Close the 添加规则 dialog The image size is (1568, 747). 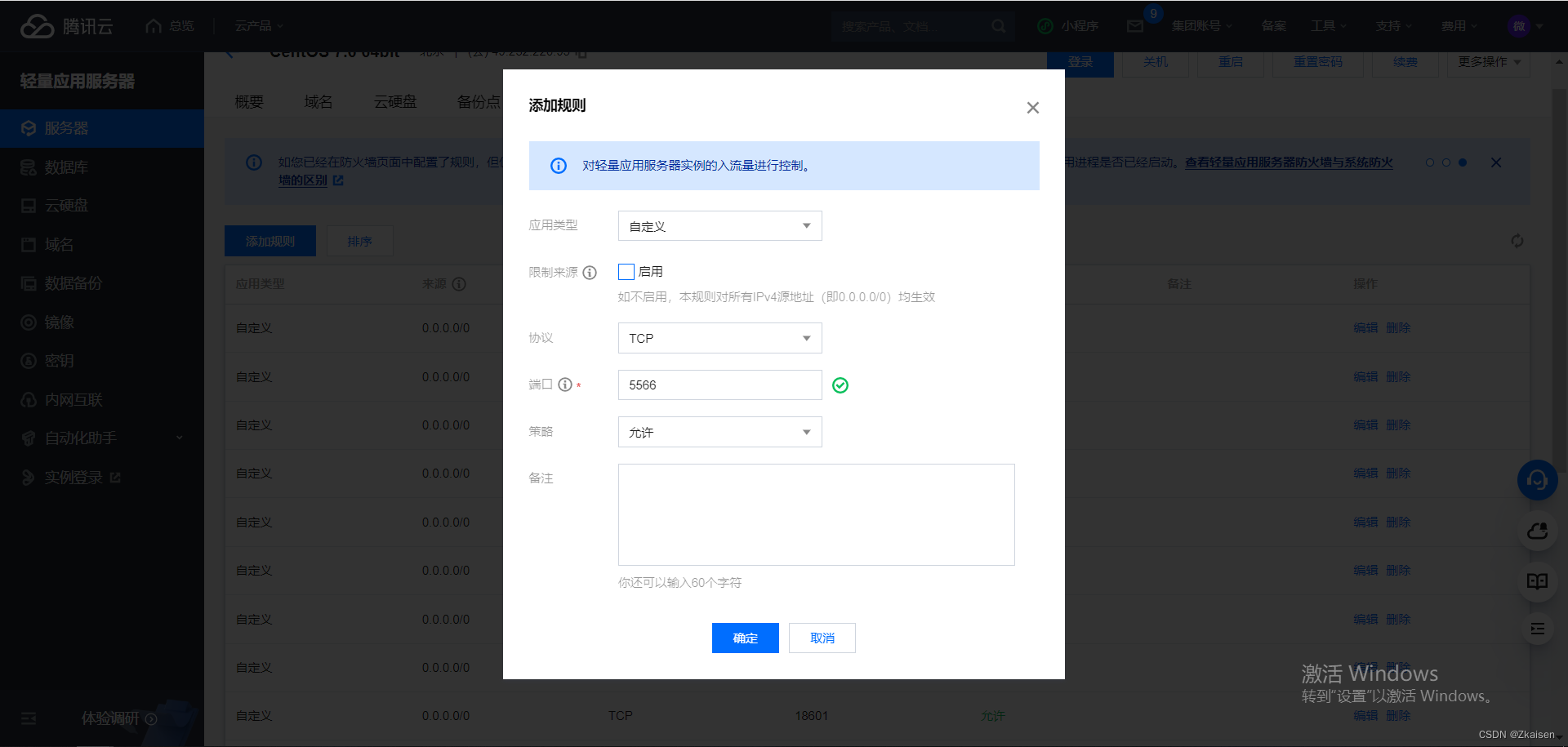1033,108
